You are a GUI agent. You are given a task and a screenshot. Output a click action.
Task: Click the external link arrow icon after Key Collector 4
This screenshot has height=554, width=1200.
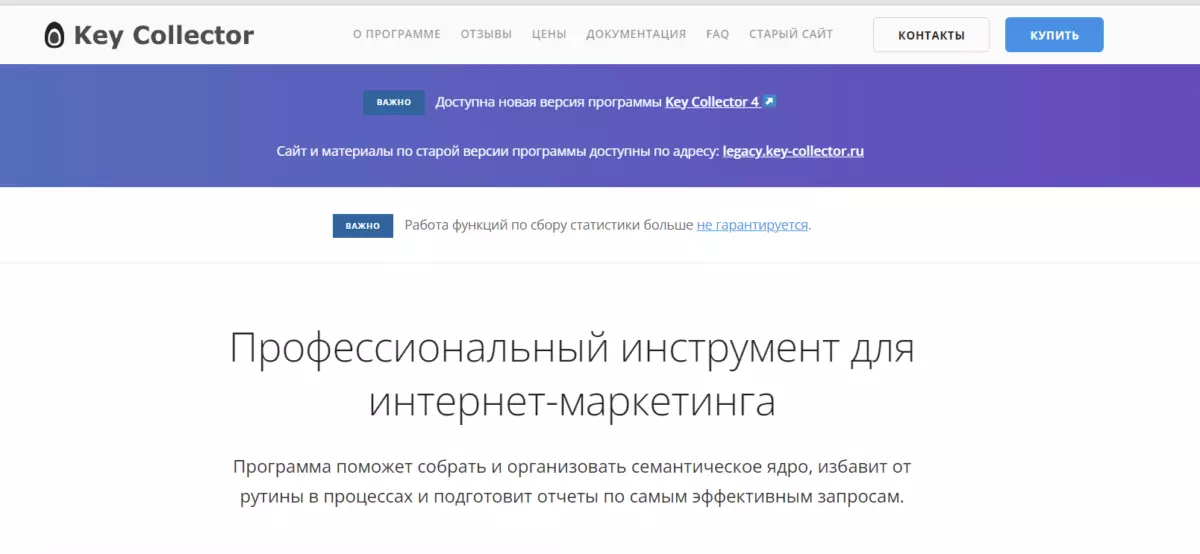tap(769, 101)
